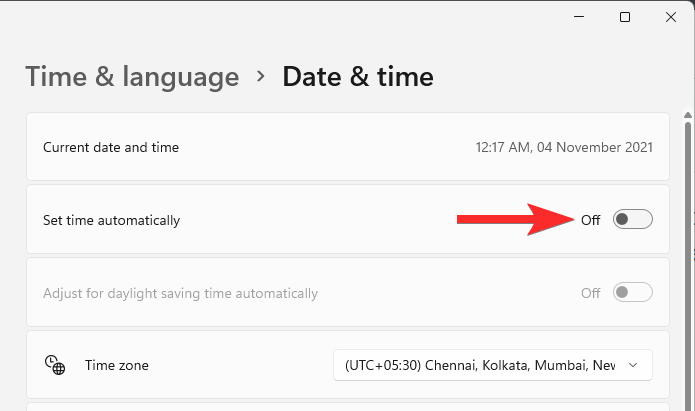Click the breadcrumb chevron separator arrow
The image size is (695, 411).
click(261, 76)
